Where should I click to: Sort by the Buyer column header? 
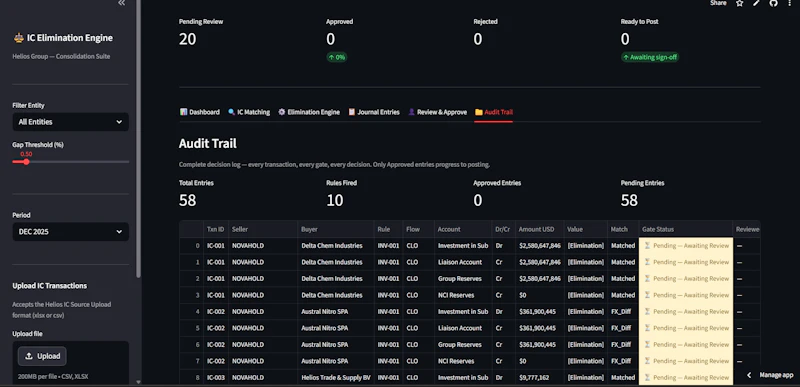click(x=336, y=229)
